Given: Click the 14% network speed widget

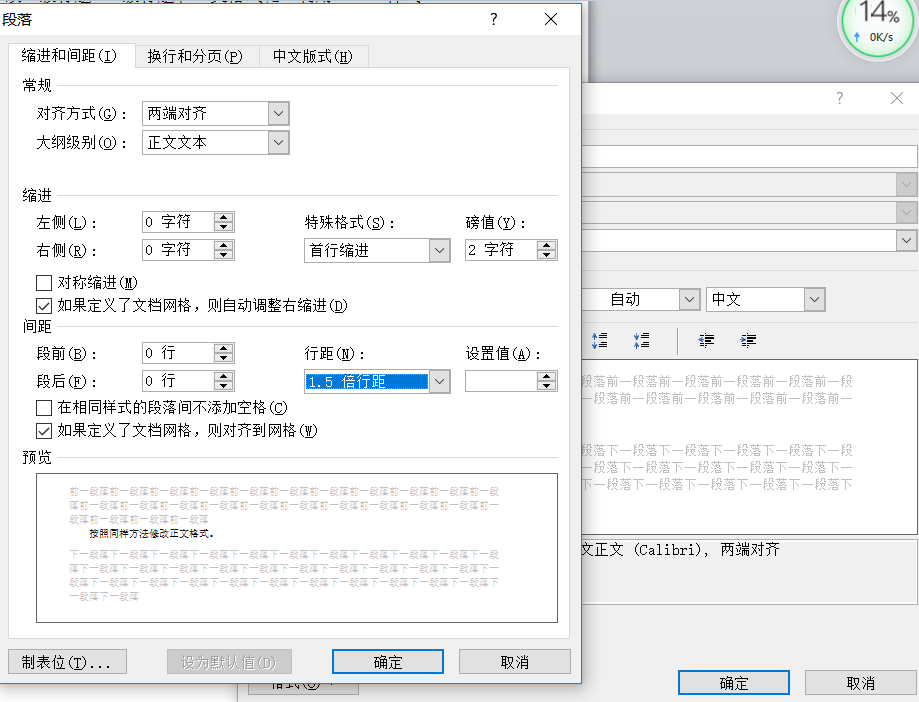Looking at the screenshot, I should [875, 26].
